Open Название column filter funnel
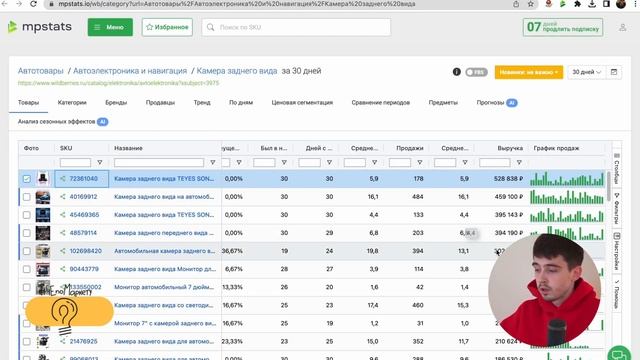The width and height of the screenshot is (640, 360). (213, 162)
